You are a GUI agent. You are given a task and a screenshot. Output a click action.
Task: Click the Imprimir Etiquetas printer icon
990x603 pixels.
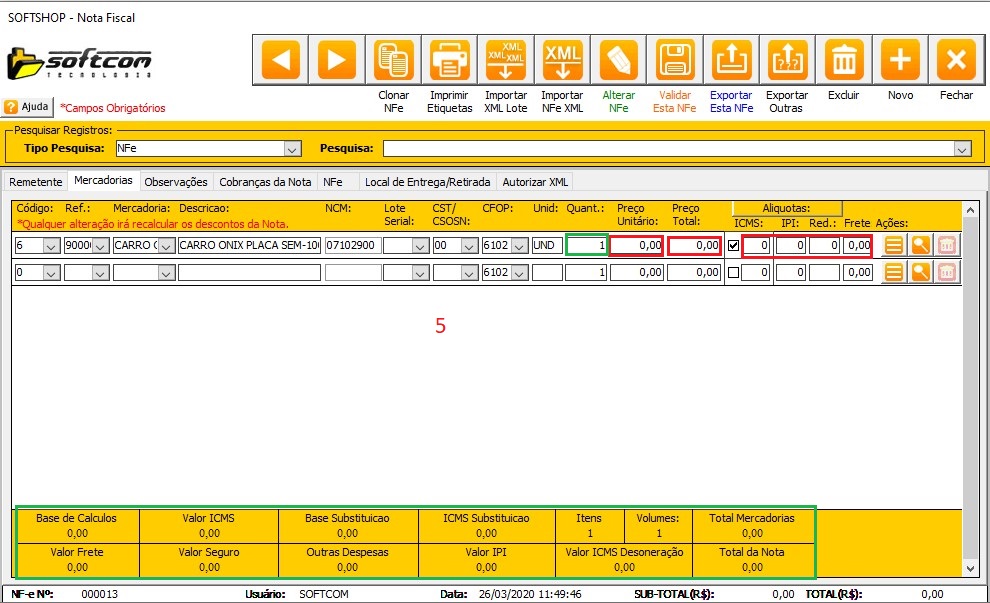450,61
